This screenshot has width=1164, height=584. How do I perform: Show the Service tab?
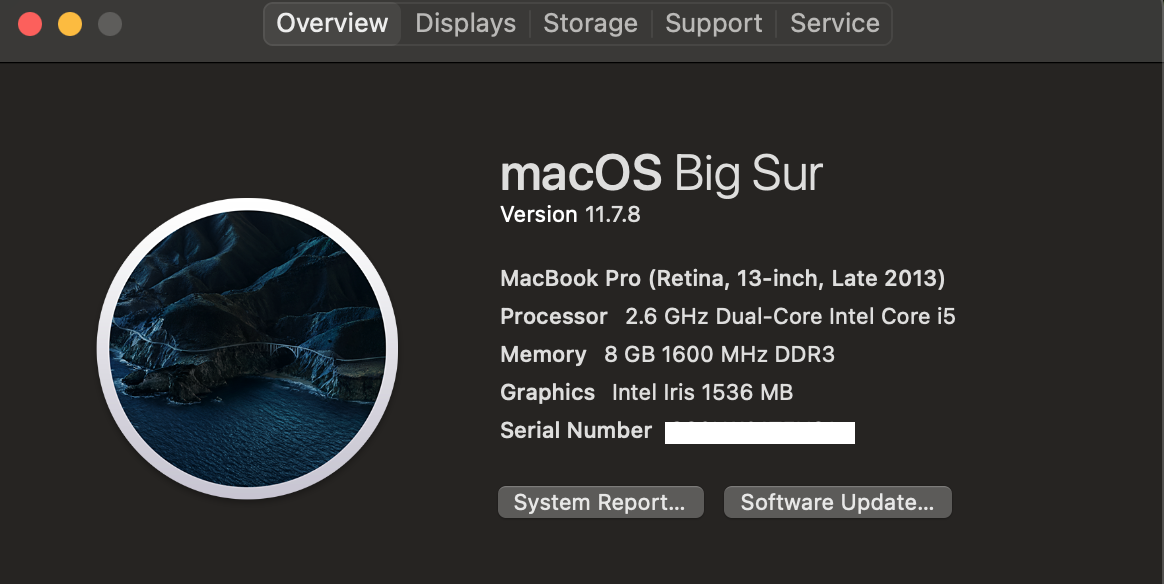pyautogui.click(x=835, y=23)
